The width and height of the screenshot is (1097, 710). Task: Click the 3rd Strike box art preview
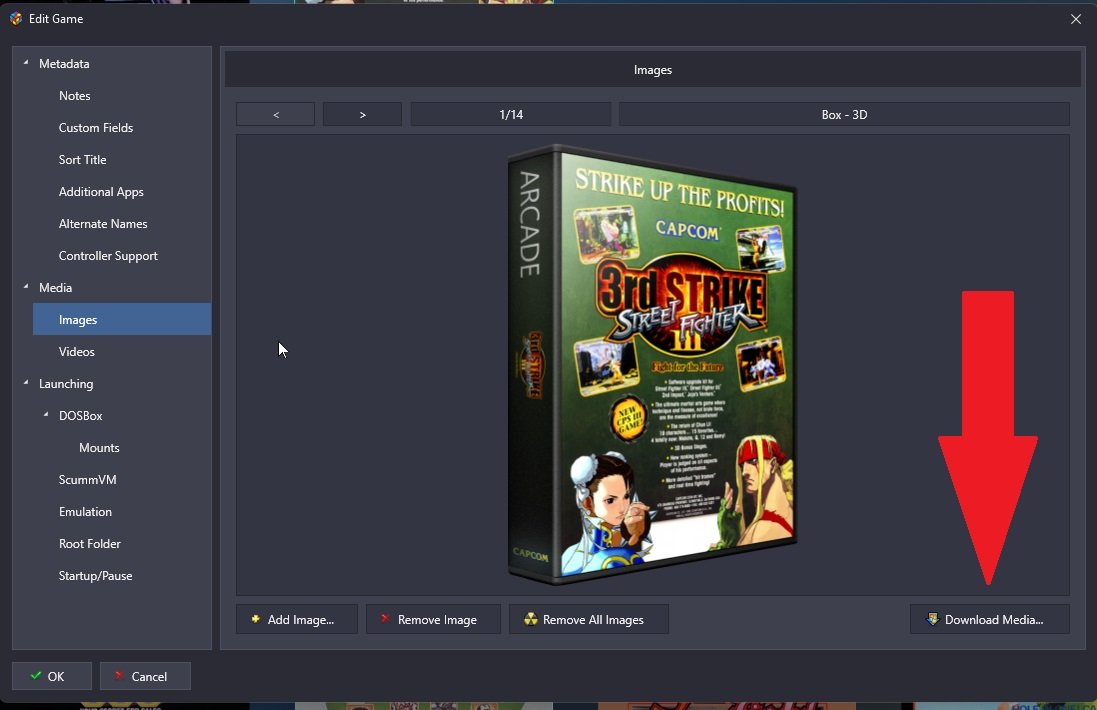pyautogui.click(x=652, y=364)
